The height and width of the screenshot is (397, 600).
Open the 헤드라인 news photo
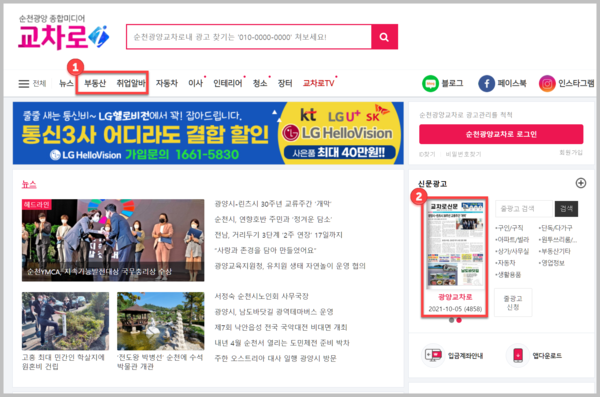click(x=113, y=240)
